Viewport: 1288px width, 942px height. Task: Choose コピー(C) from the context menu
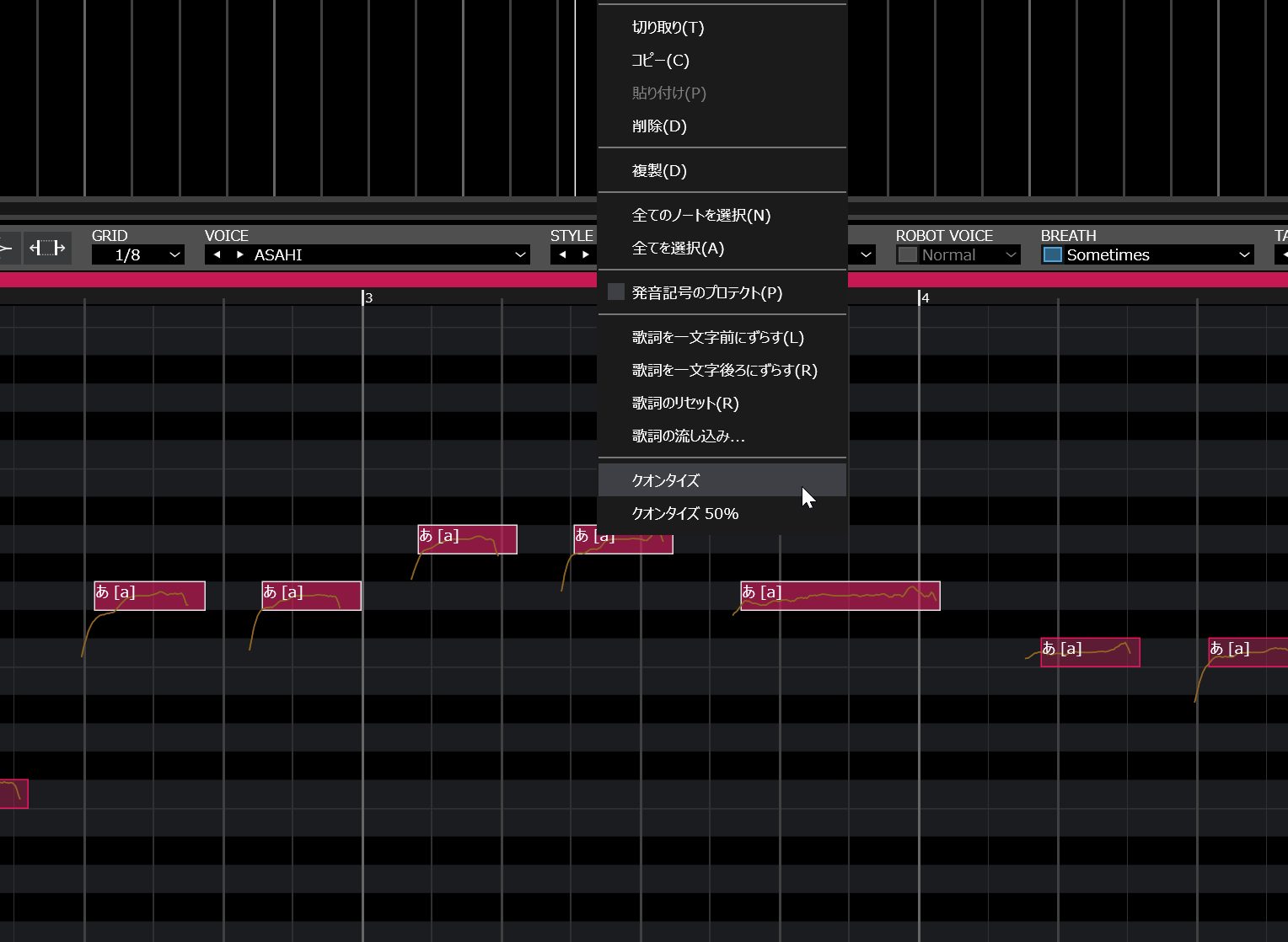pyautogui.click(x=722, y=60)
